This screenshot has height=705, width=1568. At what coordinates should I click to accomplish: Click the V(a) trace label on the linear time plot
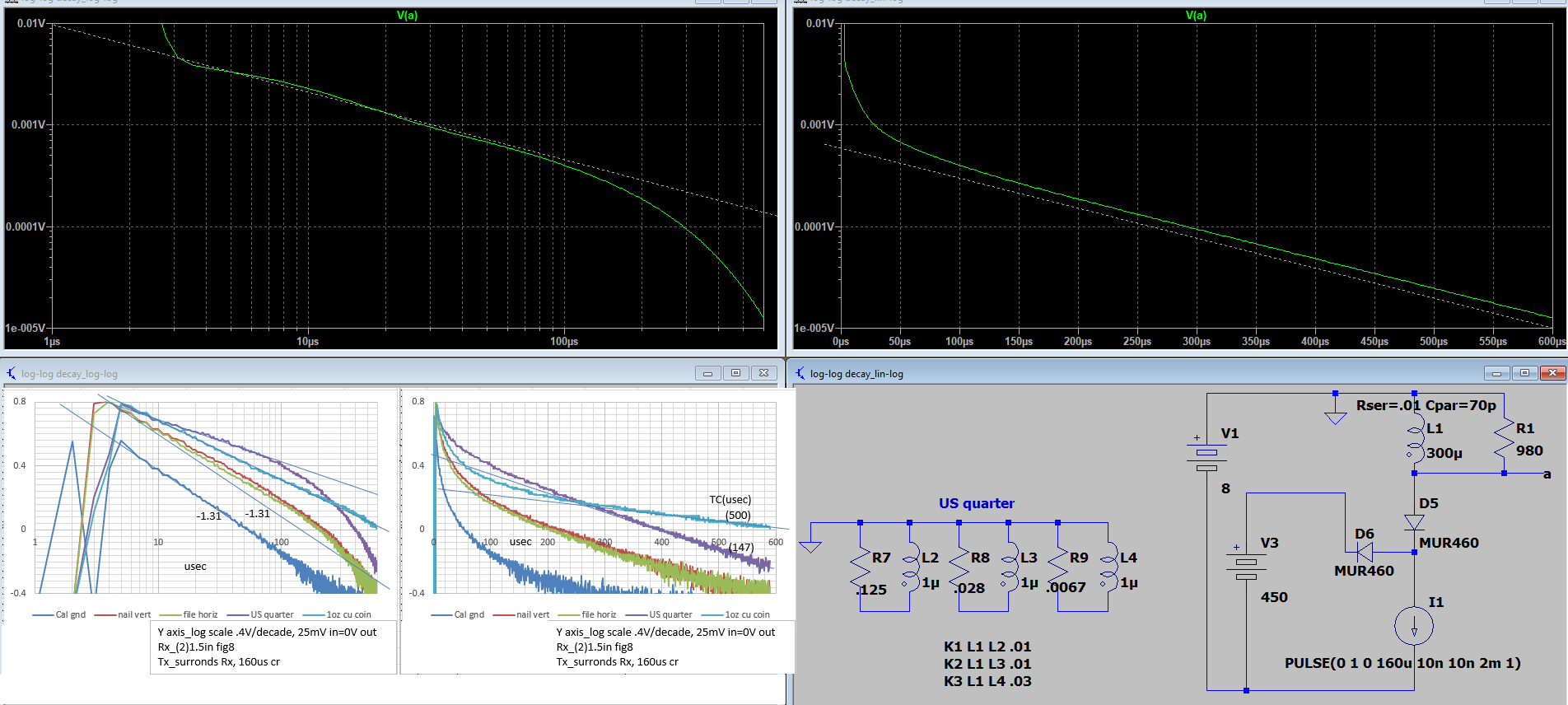click(x=1196, y=16)
